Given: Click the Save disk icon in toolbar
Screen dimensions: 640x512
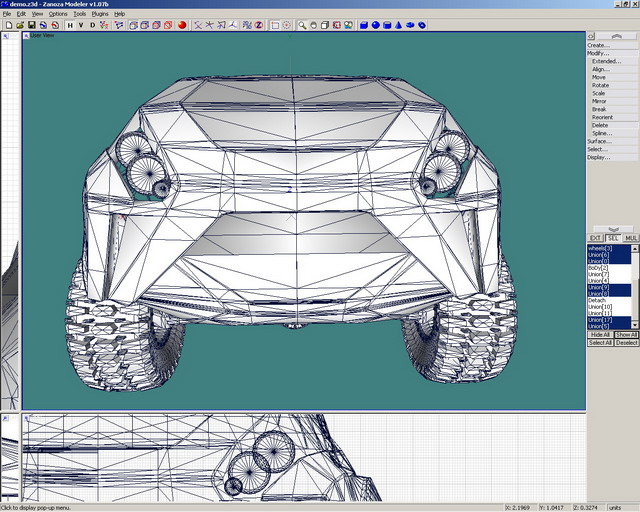Looking at the screenshot, I should pos(31,25).
